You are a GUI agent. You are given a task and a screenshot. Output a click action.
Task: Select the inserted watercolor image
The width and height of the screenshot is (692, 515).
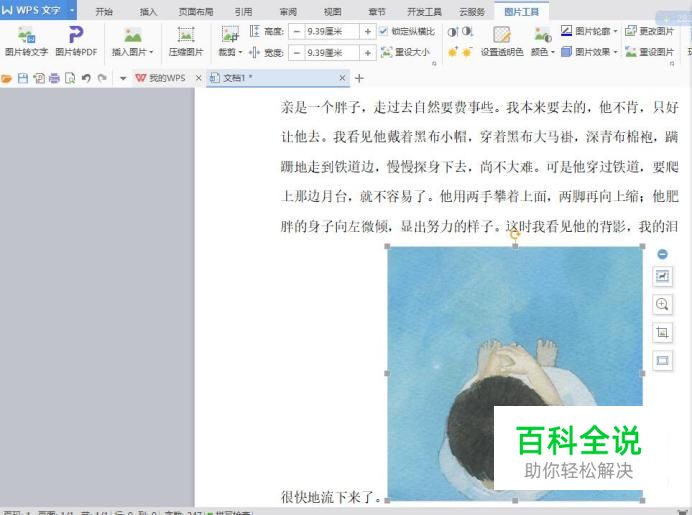(x=515, y=373)
